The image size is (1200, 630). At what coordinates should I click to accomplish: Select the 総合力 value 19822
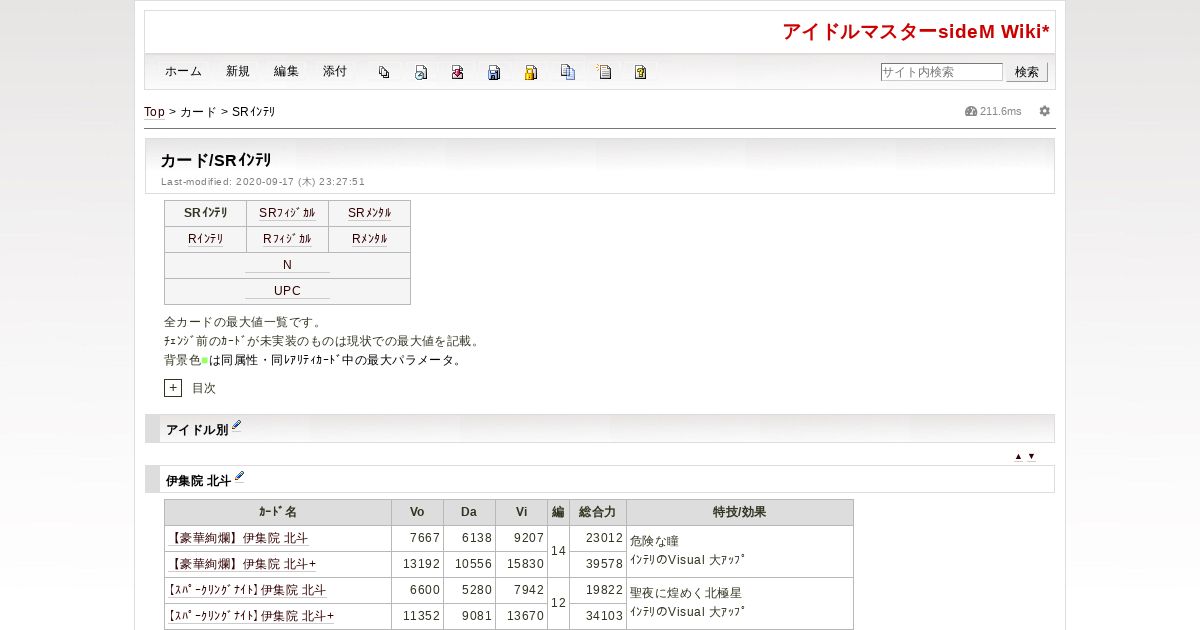[x=604, y=590]
